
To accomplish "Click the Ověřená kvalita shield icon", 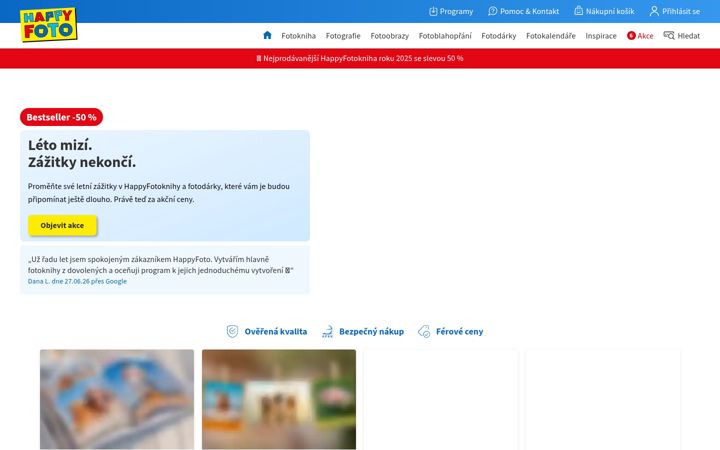I will click(232, 331).
